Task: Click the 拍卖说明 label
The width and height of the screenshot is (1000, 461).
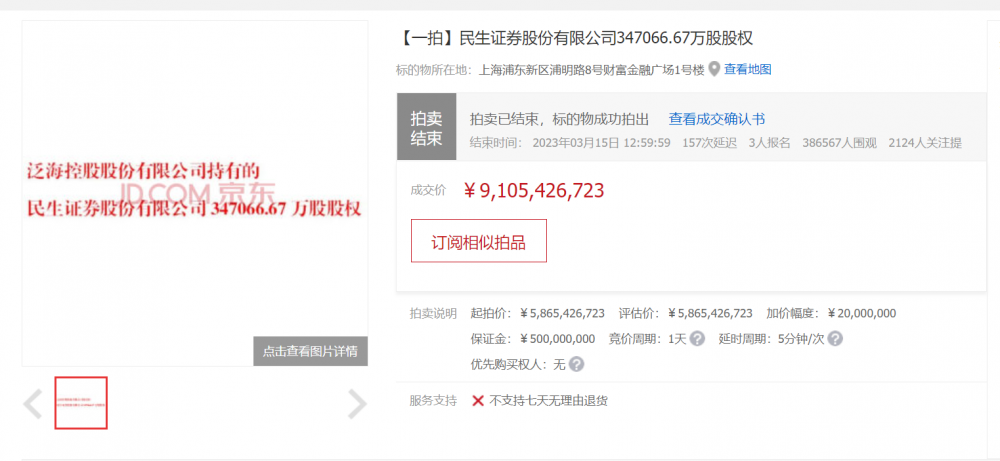Action: [433, 313]
